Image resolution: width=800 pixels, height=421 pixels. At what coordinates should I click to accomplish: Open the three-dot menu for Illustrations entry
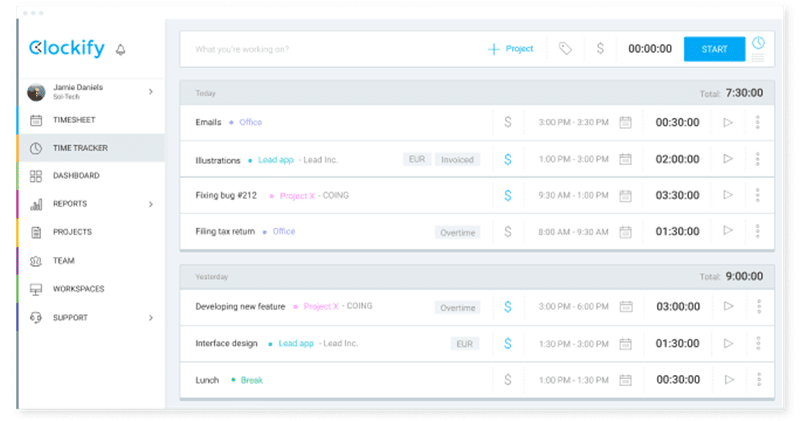click(758, 159)
